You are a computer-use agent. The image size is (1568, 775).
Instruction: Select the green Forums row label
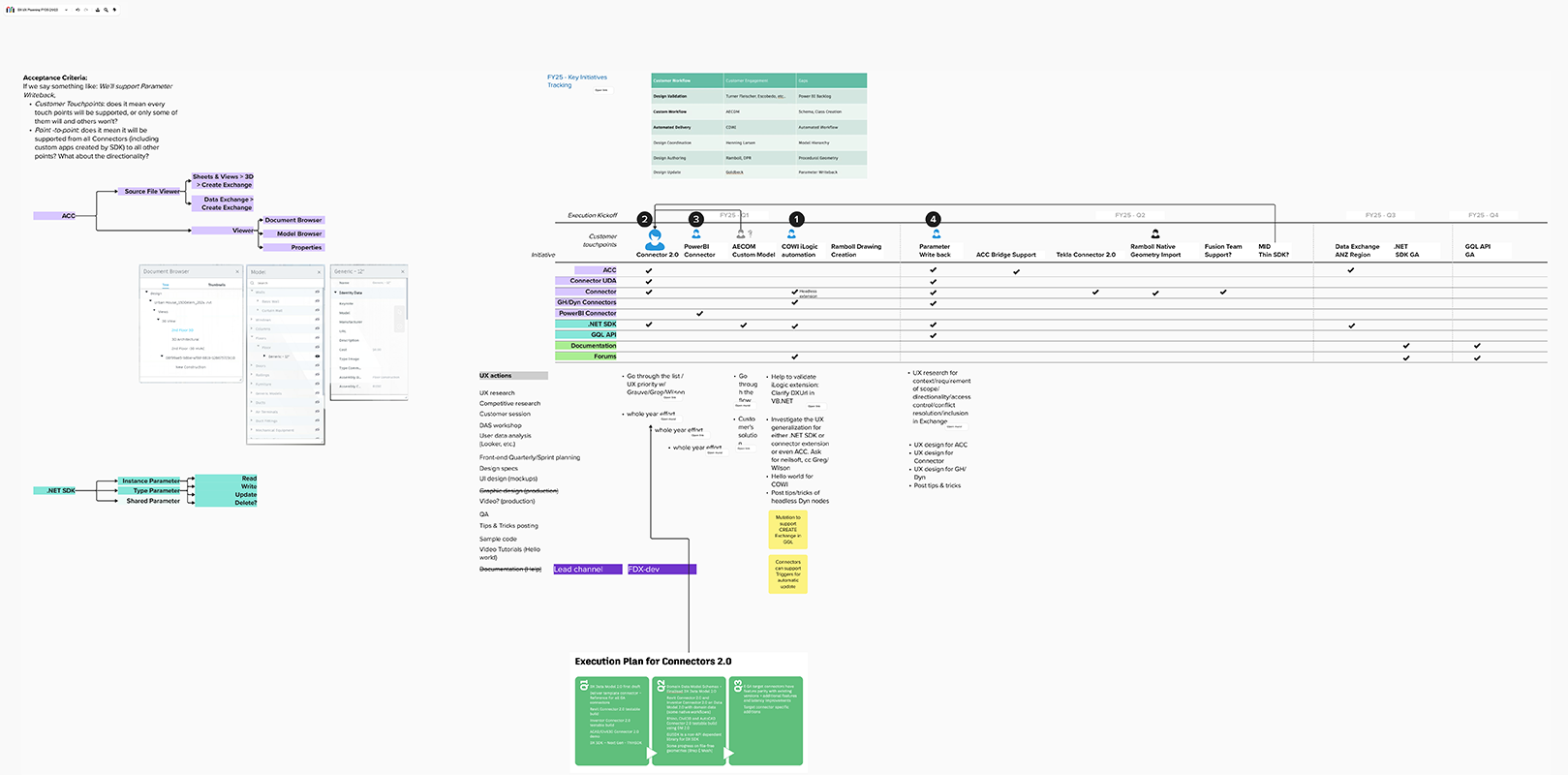(587, 356)
